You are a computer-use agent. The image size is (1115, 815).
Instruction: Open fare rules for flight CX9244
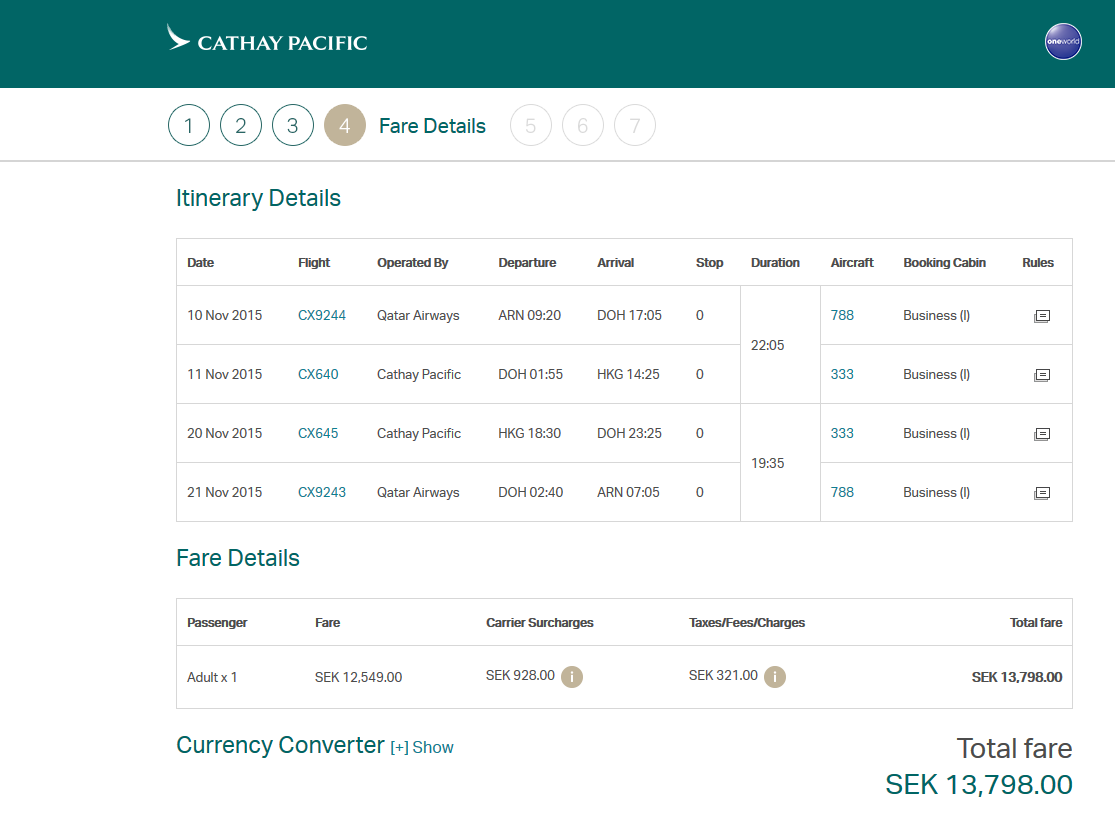[x=1041, y=316]
